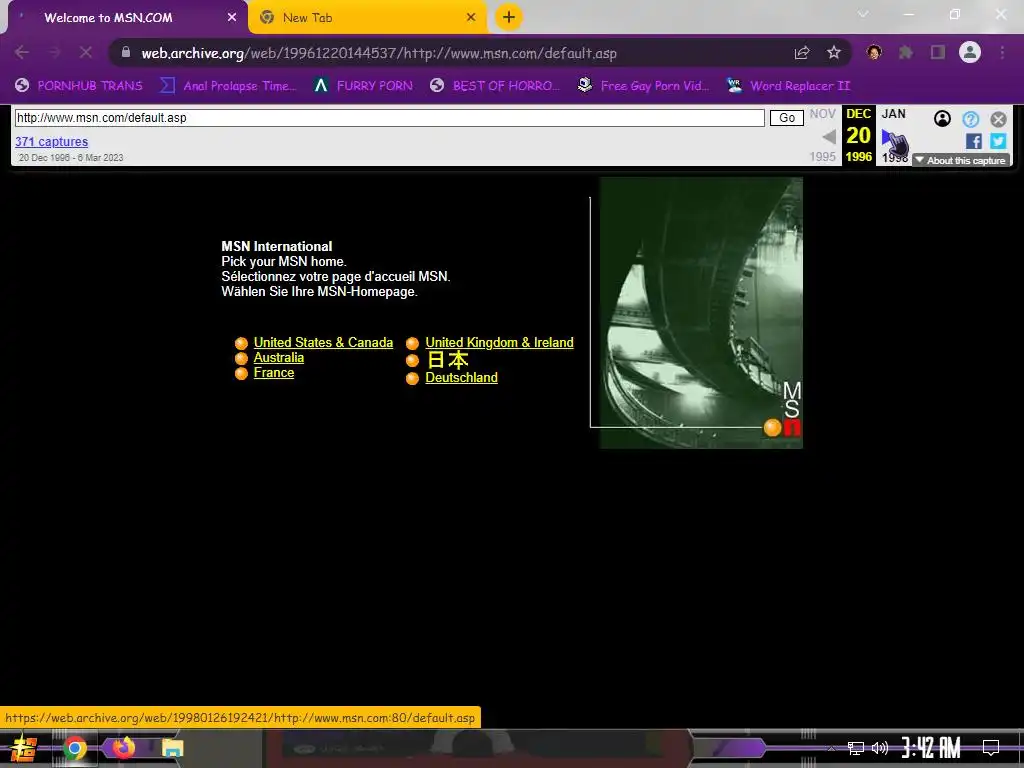The height and width of the screenshot is (768, 1024).
Task: Open United States & Canada link
Action: [x=323, y=342]
